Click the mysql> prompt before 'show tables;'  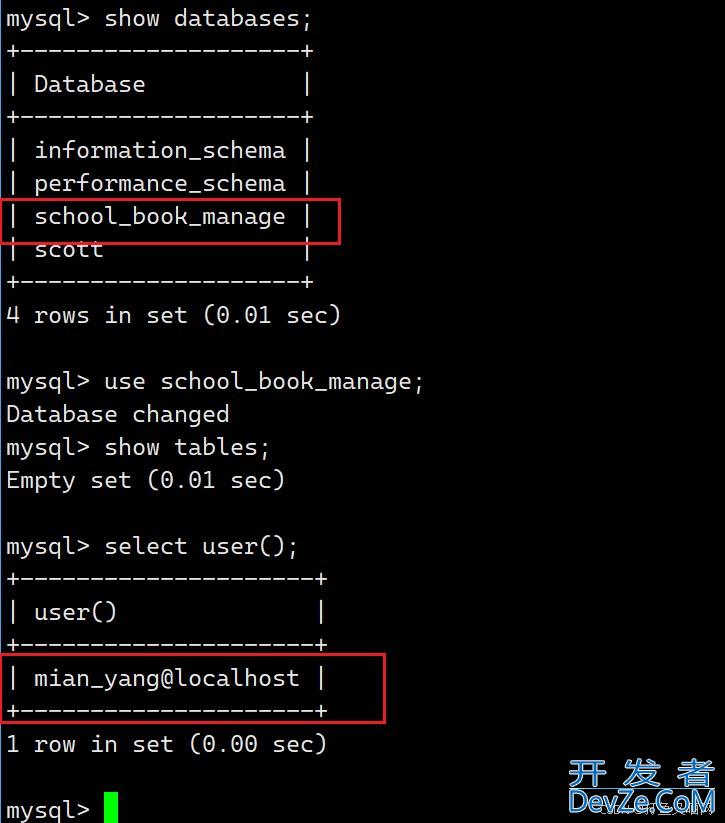(x=47, y=448)
